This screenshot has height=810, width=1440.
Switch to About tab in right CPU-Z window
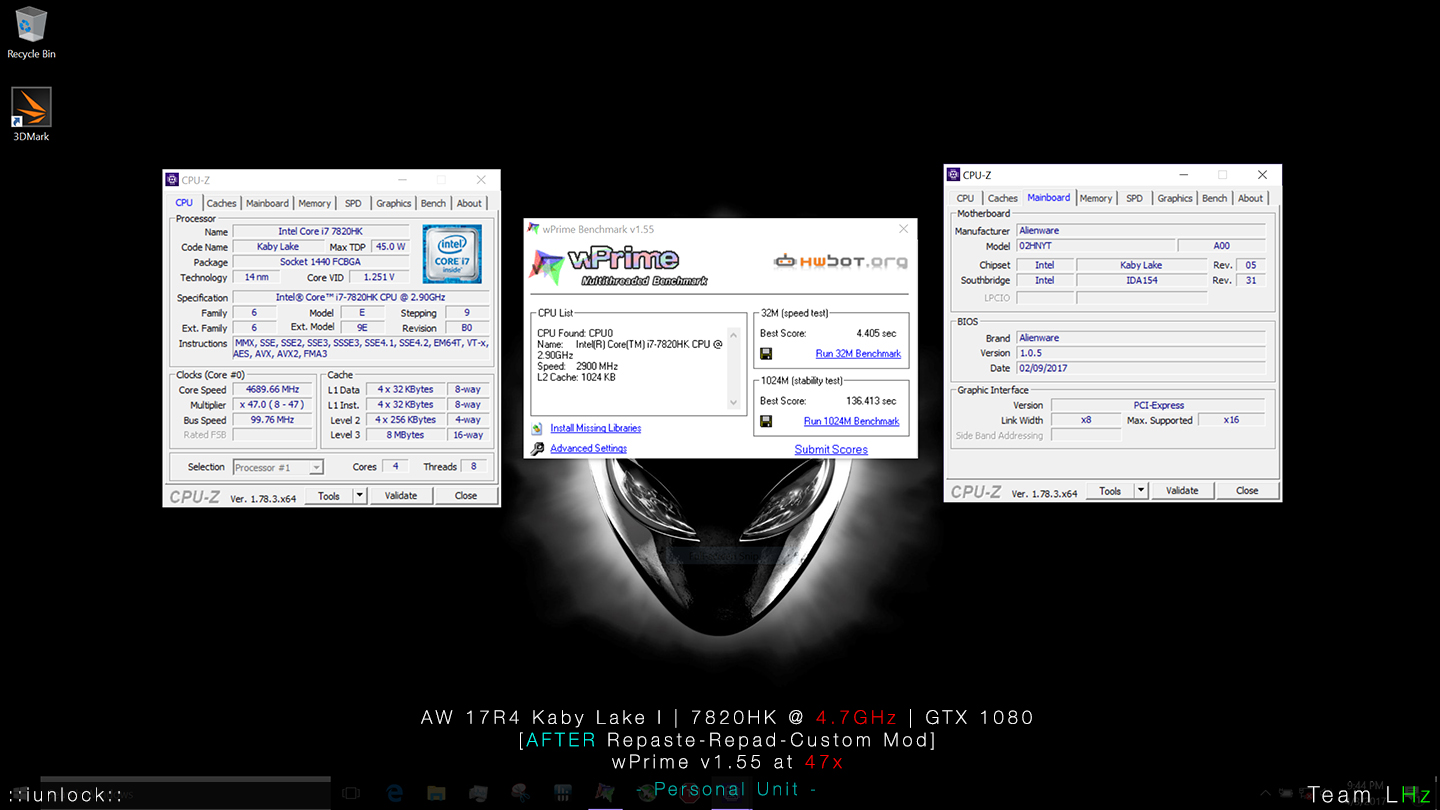1250,198
